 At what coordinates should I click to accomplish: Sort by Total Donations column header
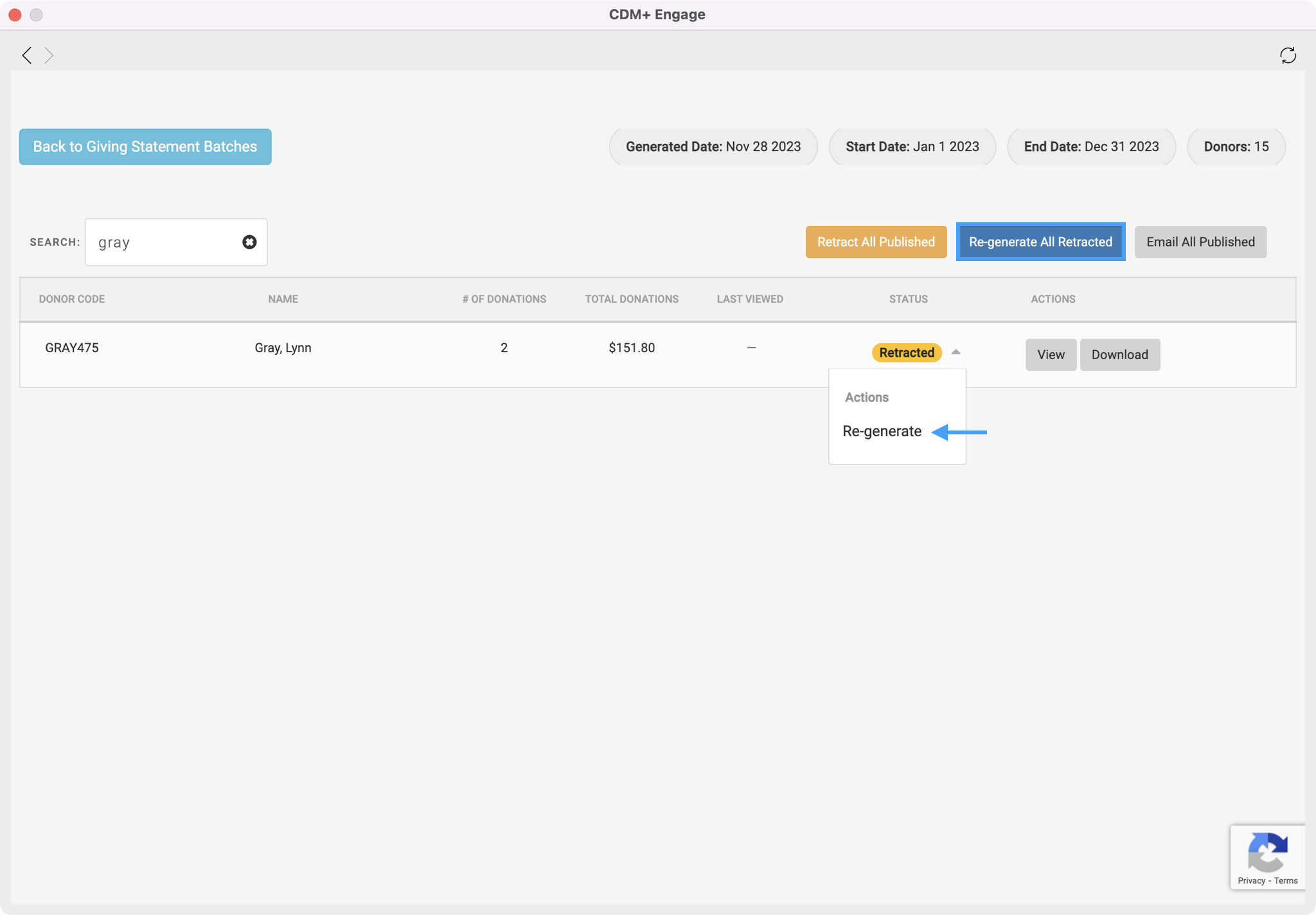tap(631, 299)
